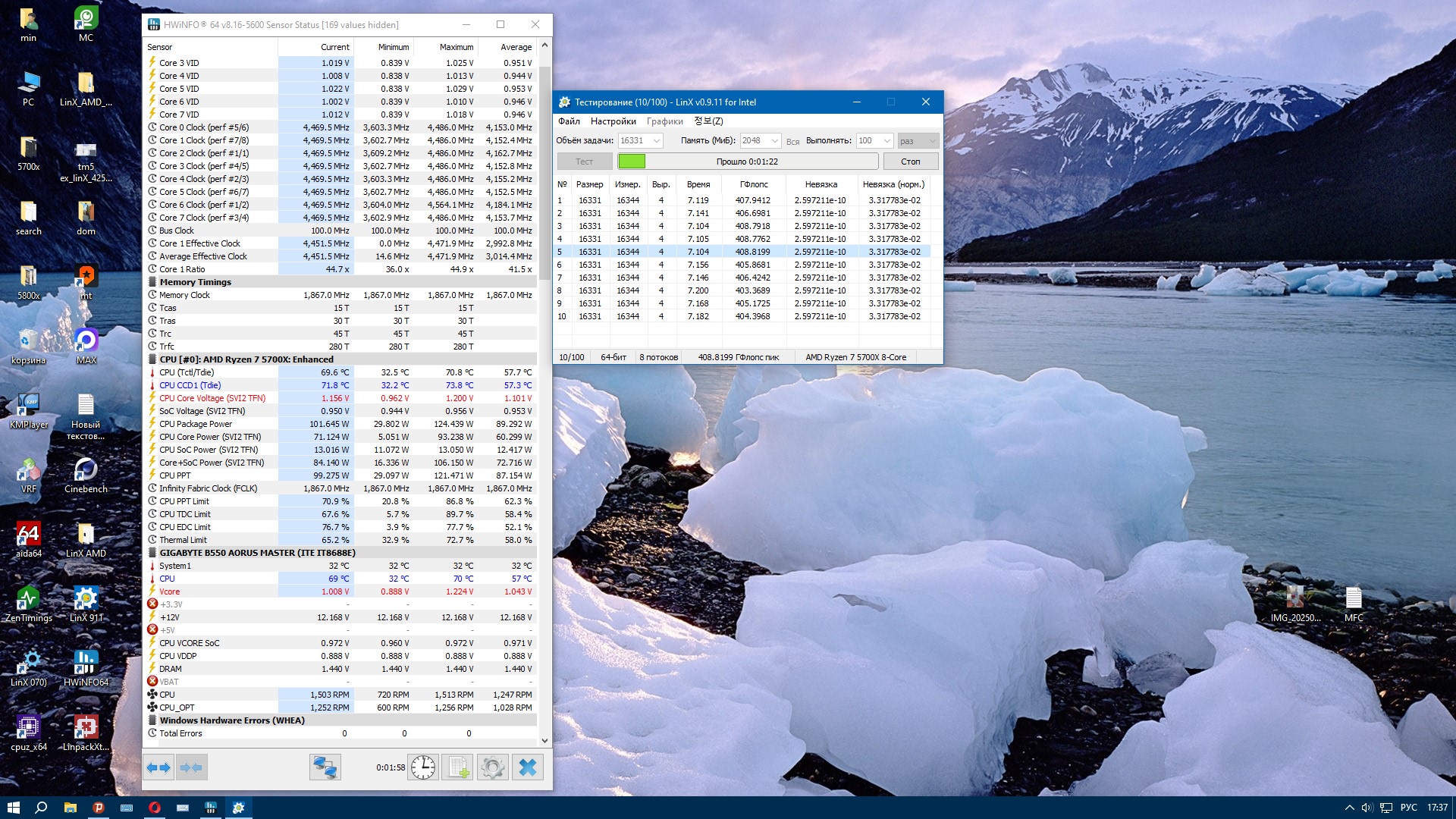Close sensors using the blue X icon
The height and width of the screenshot is (819, 1456).
528,768
